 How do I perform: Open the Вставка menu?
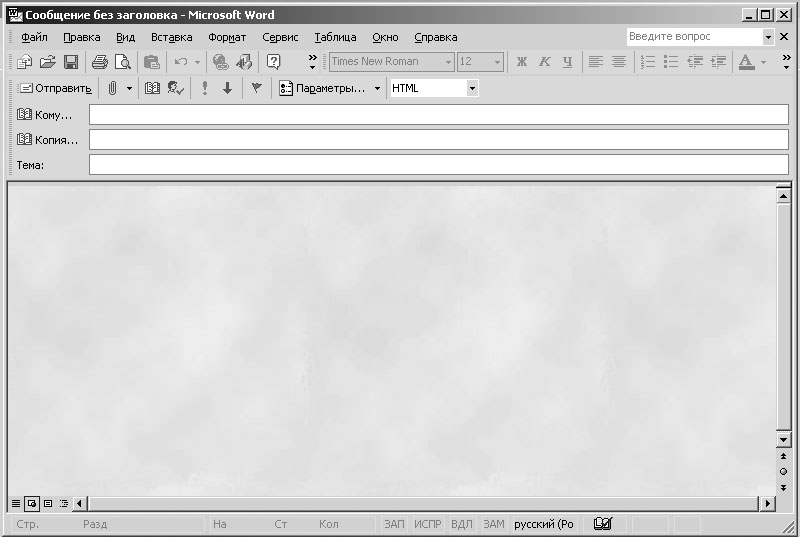point(171,37)
